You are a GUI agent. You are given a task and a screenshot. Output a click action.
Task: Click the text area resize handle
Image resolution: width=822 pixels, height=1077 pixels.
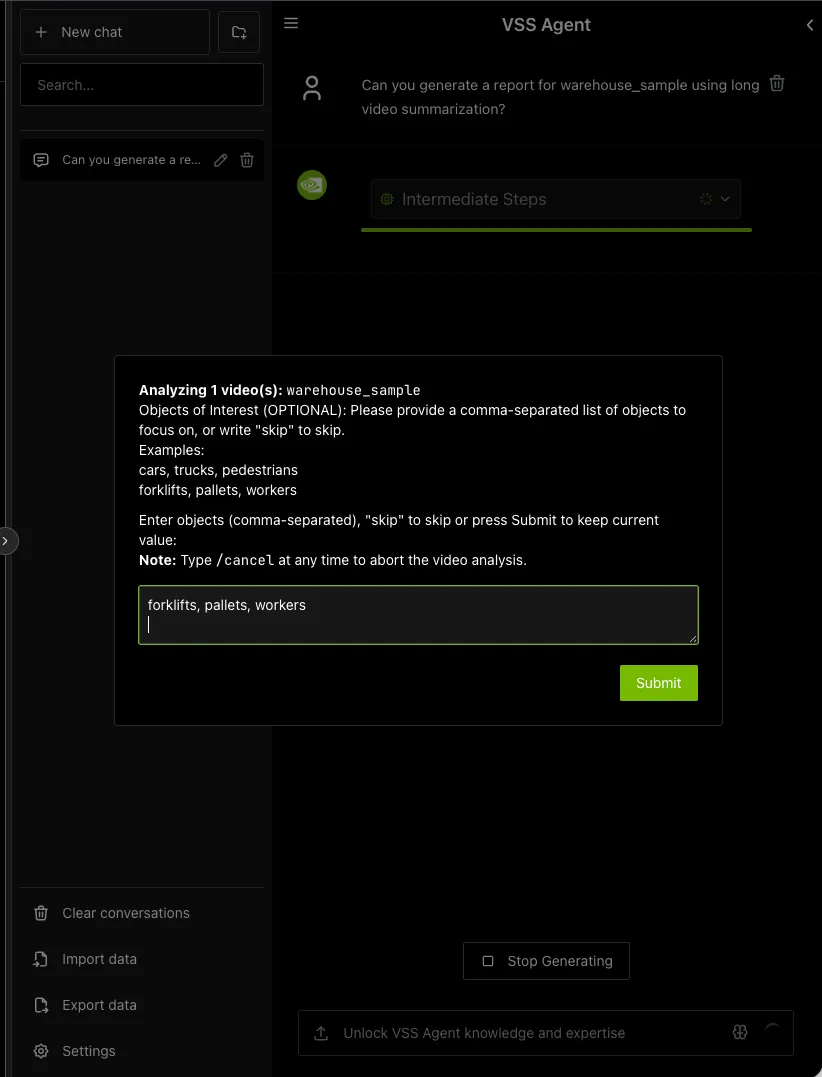(x=693, y=639)
